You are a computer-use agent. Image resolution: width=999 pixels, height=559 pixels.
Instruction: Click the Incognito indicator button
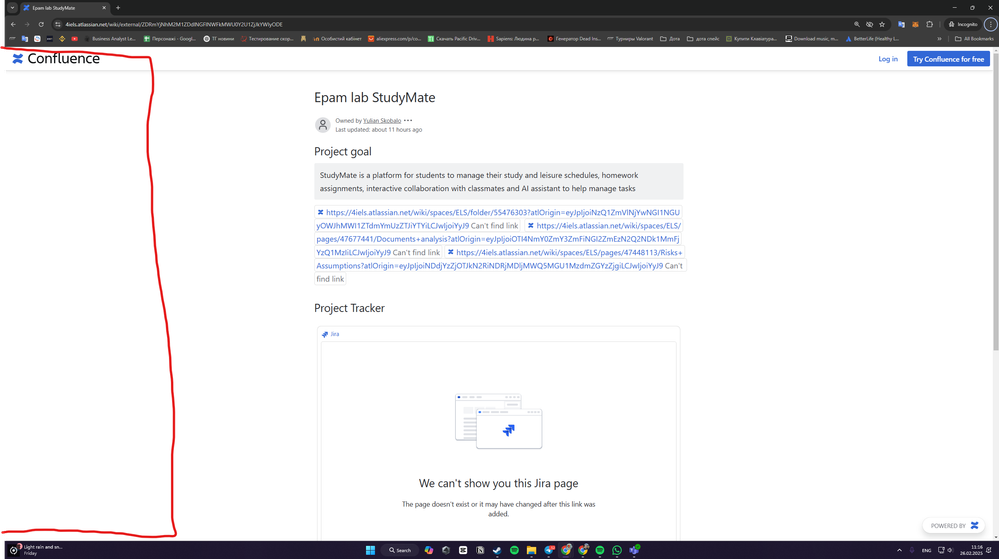(963, 24)
